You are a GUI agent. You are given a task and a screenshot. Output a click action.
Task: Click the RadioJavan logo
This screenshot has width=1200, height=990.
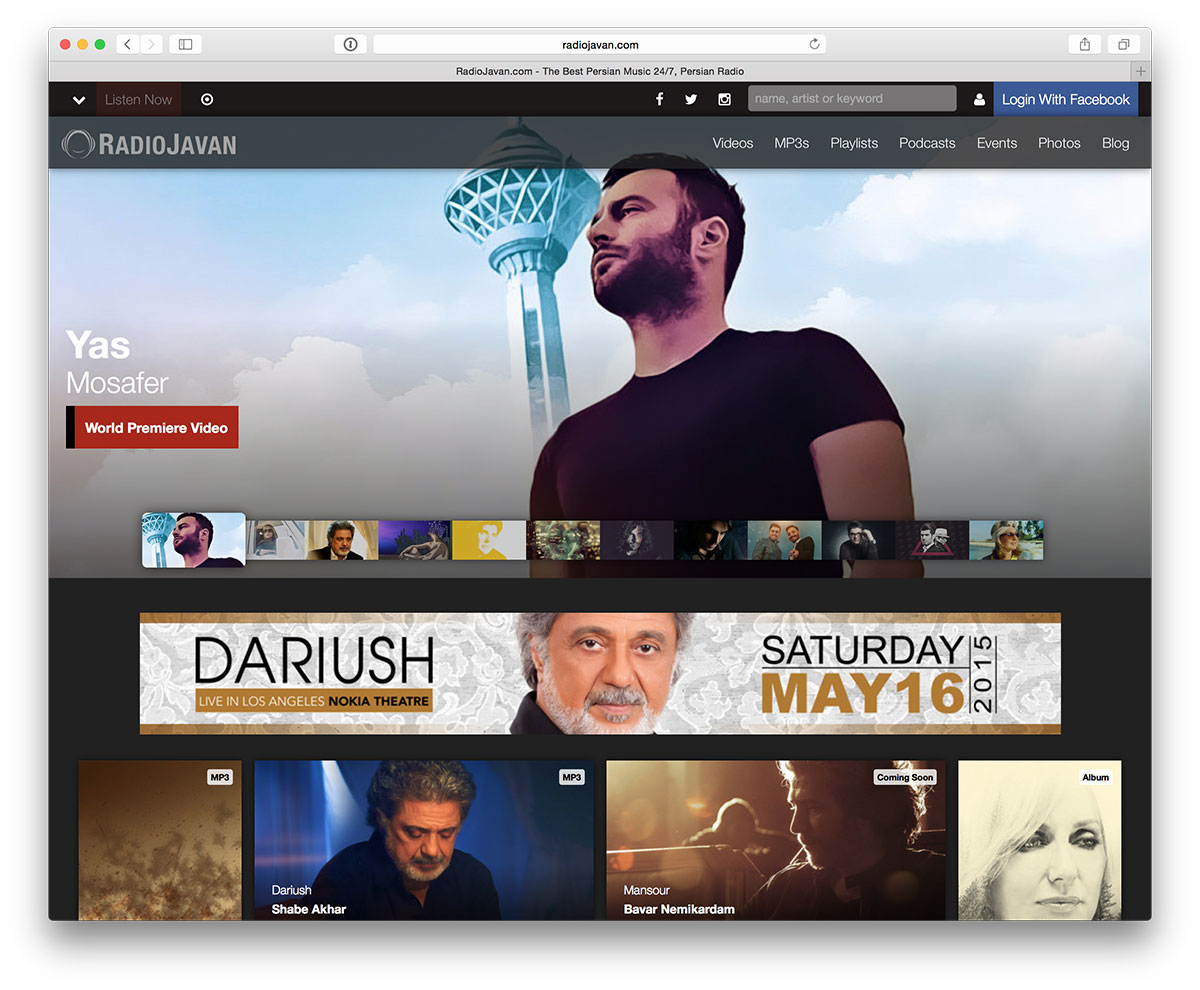tap(149, 144)
